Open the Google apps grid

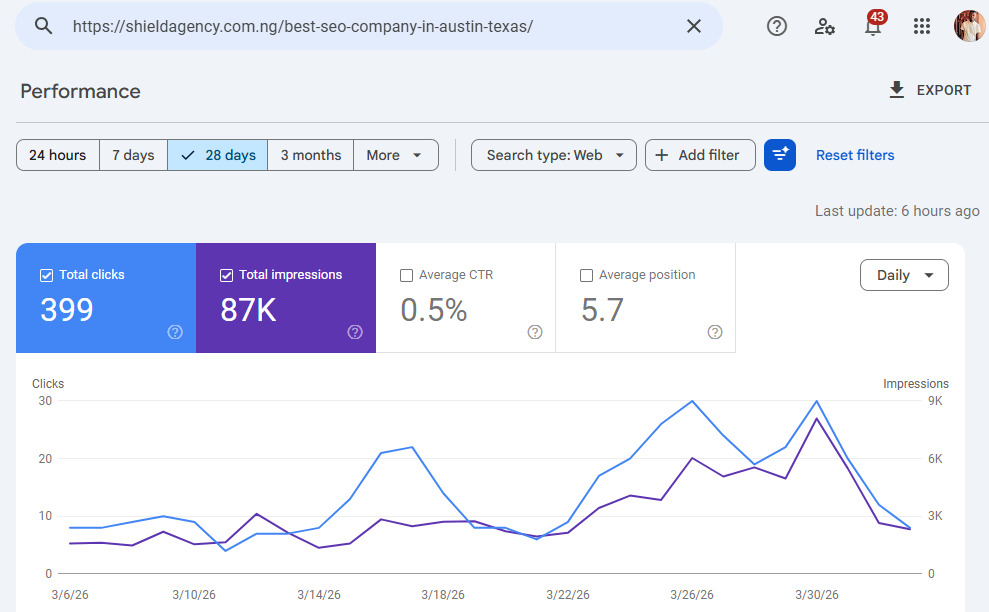921,26
